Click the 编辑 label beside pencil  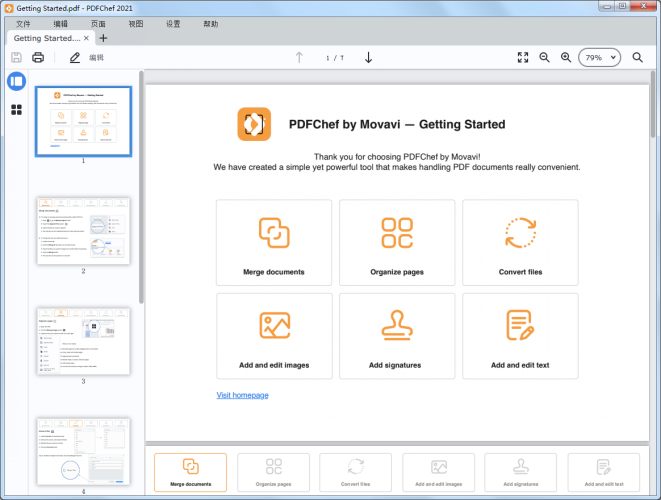(97, 58)
